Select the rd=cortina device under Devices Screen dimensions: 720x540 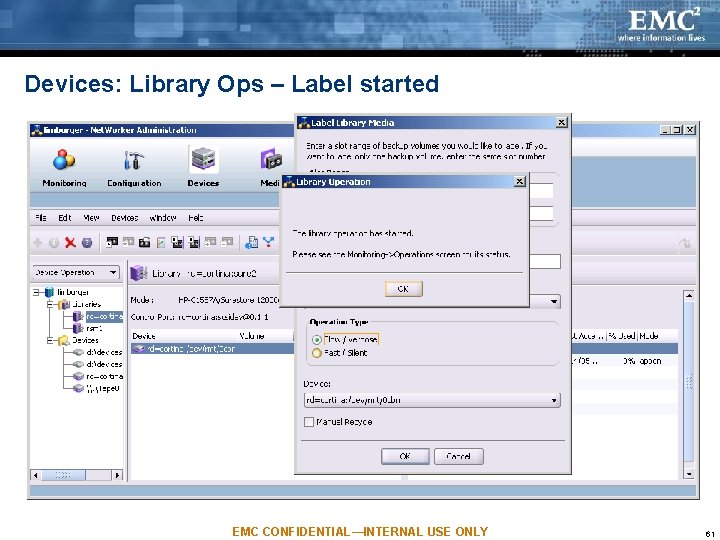104,377
